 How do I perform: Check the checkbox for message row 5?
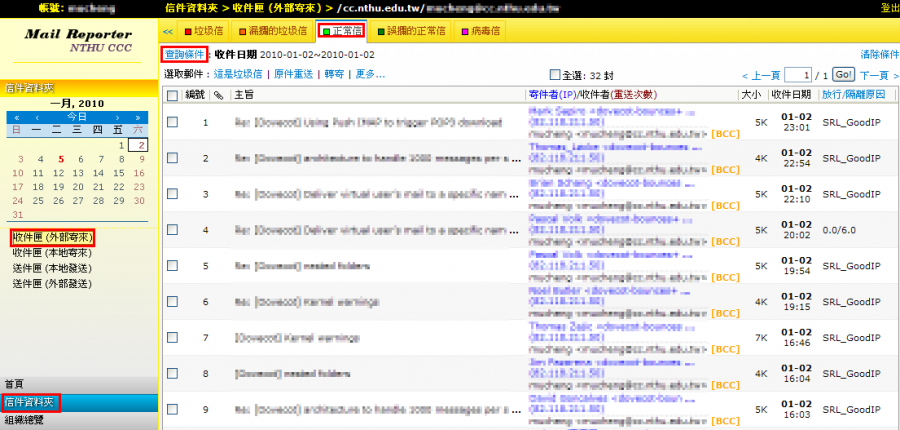pos(173,267)
